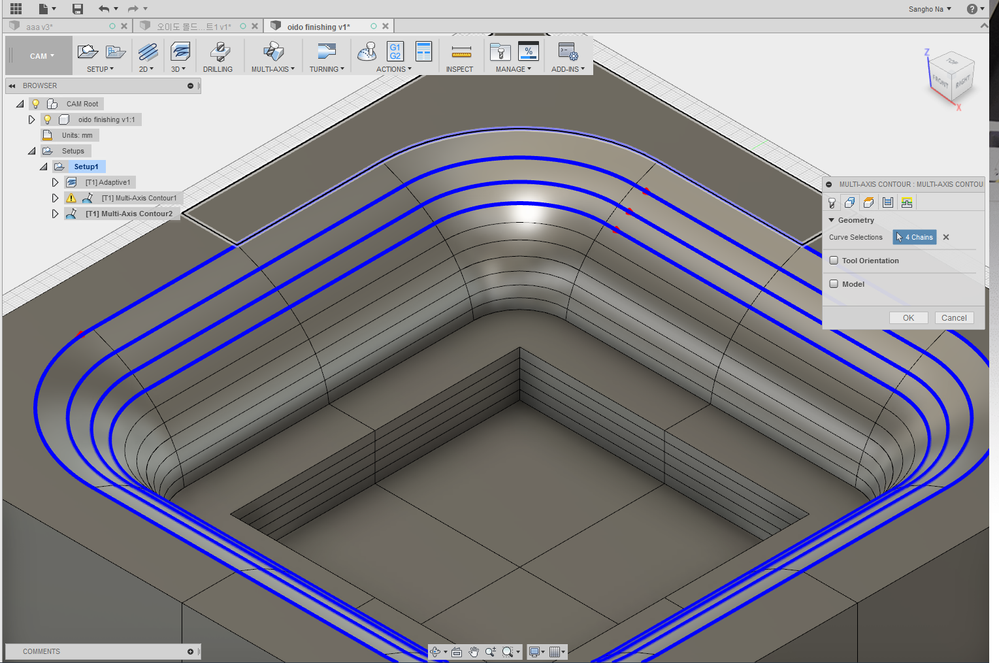Enable the Model checkbox
Image resolution: width=999 pixels, height=663 pixels.
(833, 284)
